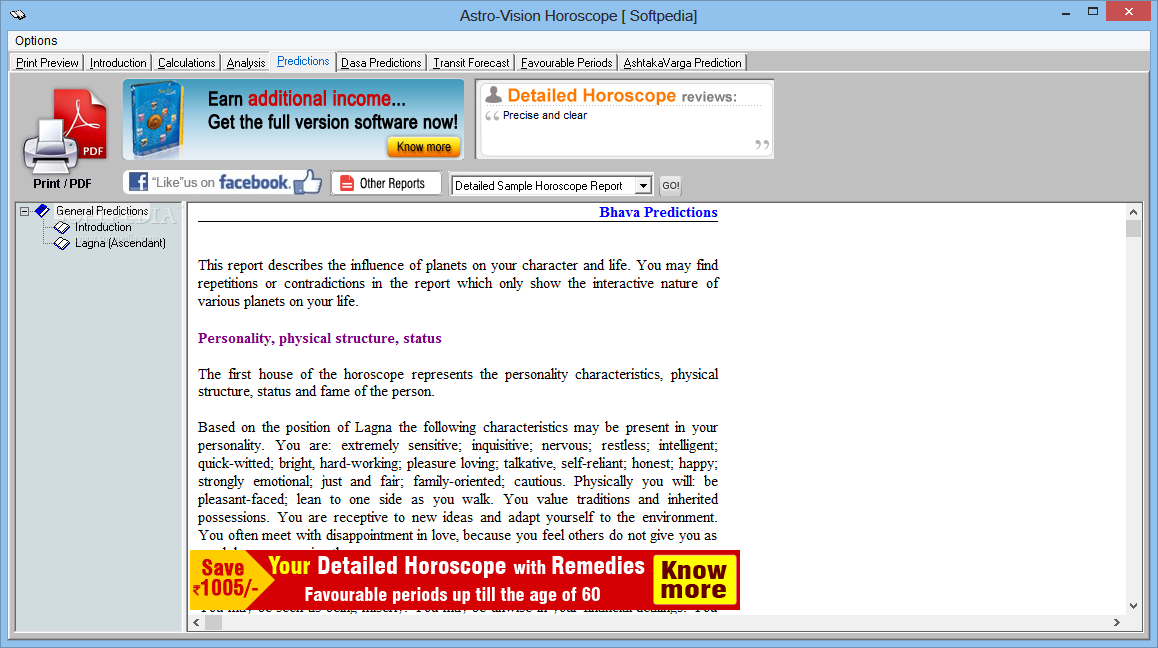Click the horizontal scrollbar thumb
This screenshot has width=1158, height=648.
(213, 623)
